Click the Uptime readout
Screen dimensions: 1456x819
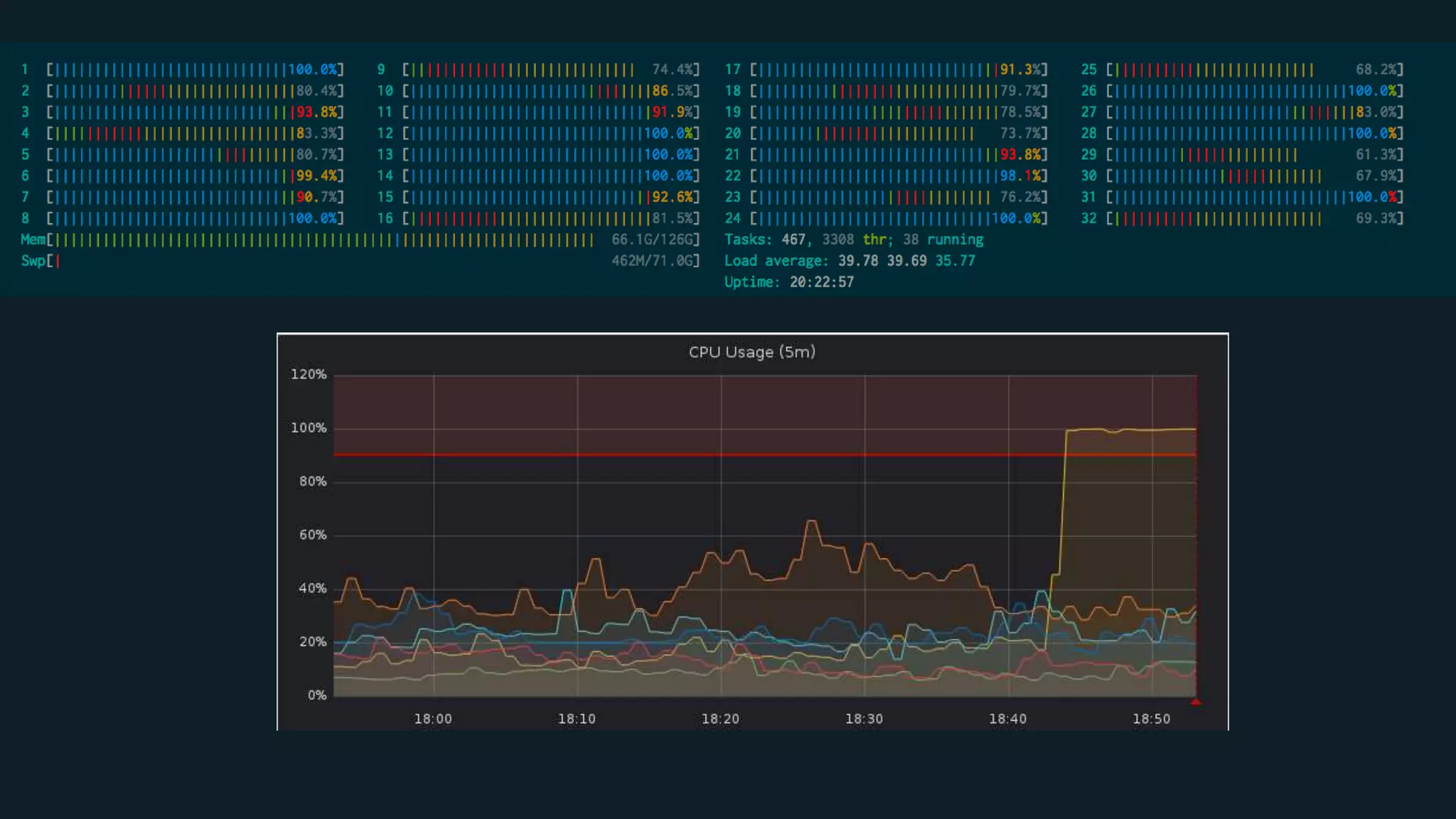(789, 282)
